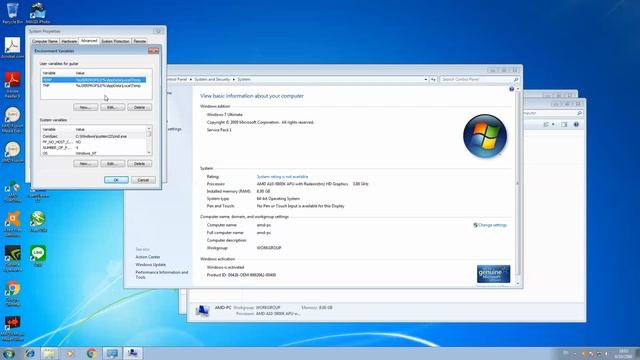640x360 pixels.
Task: Click Delete under System variables
Action: pos(139,164)
